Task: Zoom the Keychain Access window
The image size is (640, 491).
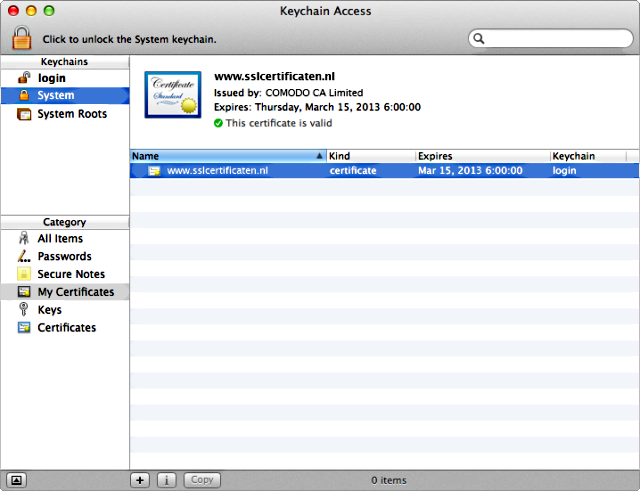Action: pyautogui.click(x=49, y=11)
